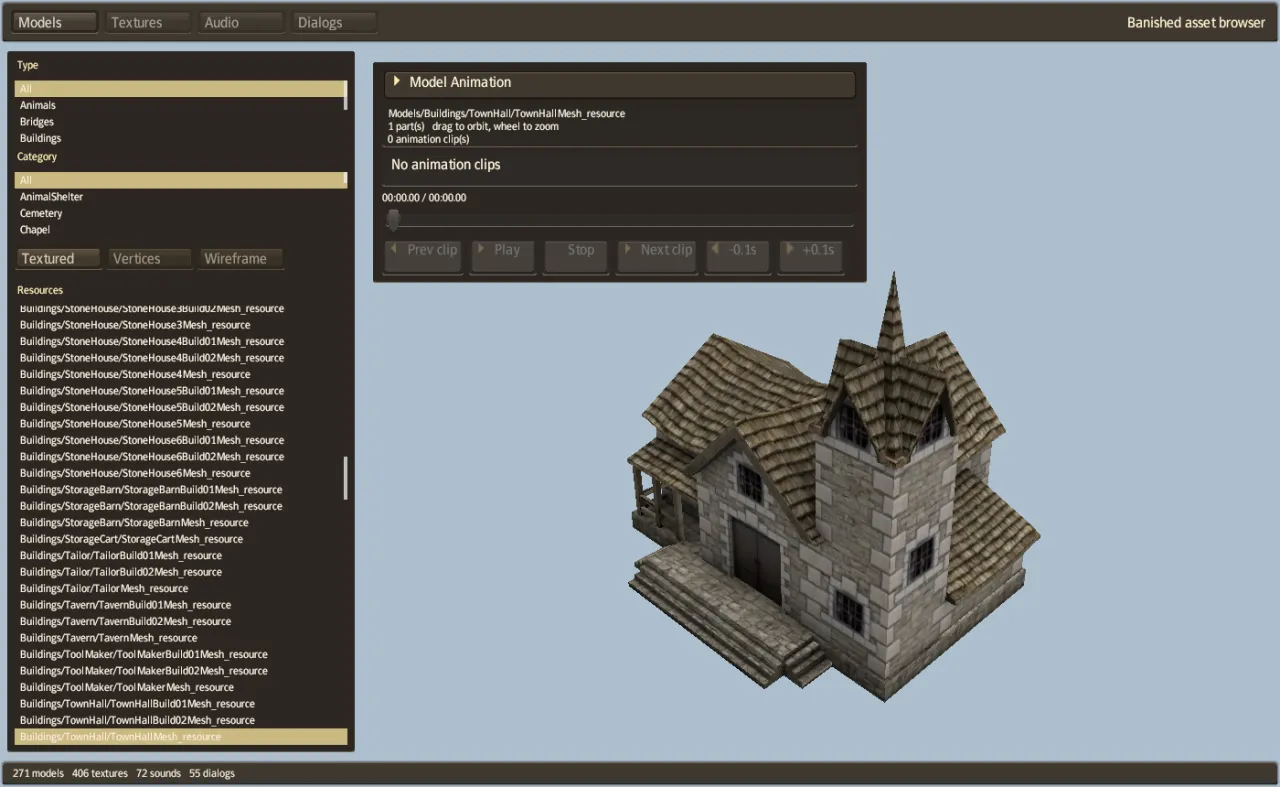Select StoneHouse5Build01Mesh_resource entry
Screen dimensions: 1280x787
click(x=180, y=391)
